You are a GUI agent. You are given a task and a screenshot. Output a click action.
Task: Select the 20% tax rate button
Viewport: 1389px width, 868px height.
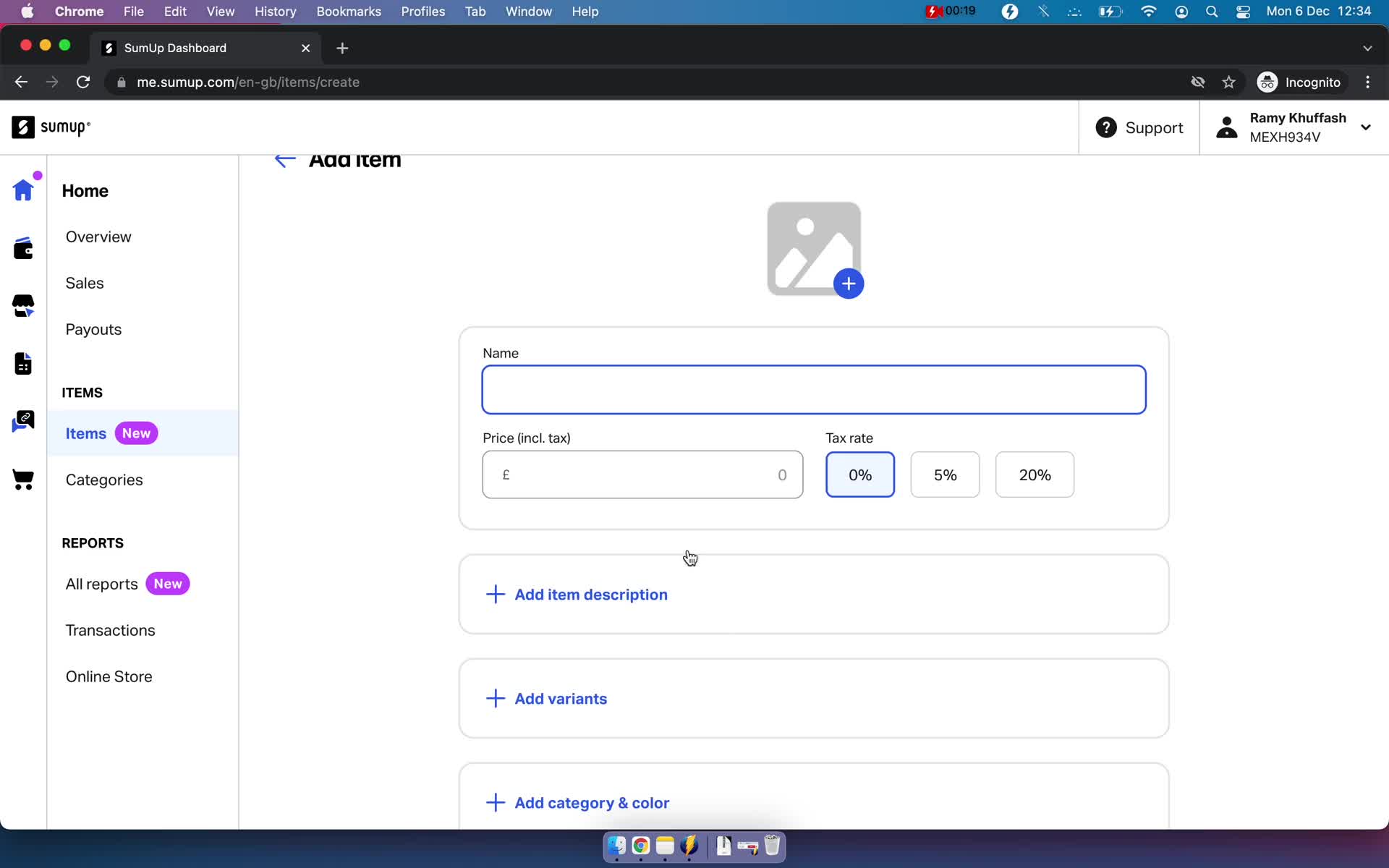point(1034,474)
